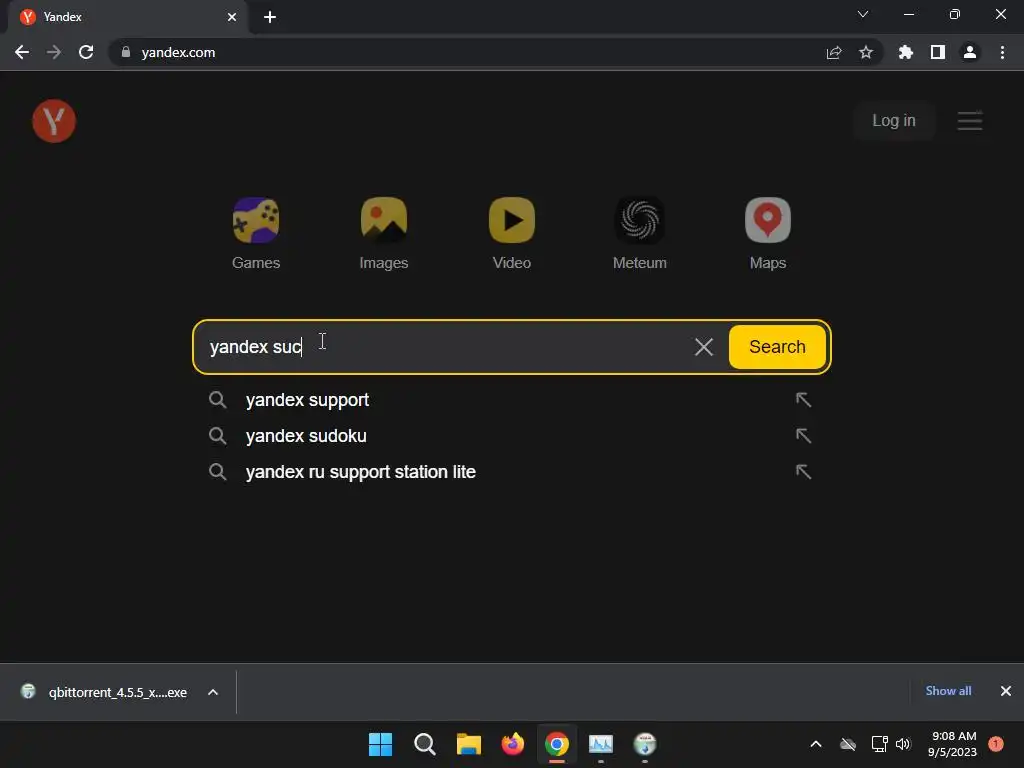Image resolution: width=1024 pixels, height=768 pixels.
Task: Fill query using 'station lite' suggestion arrow
Action: tap(803, 472)
